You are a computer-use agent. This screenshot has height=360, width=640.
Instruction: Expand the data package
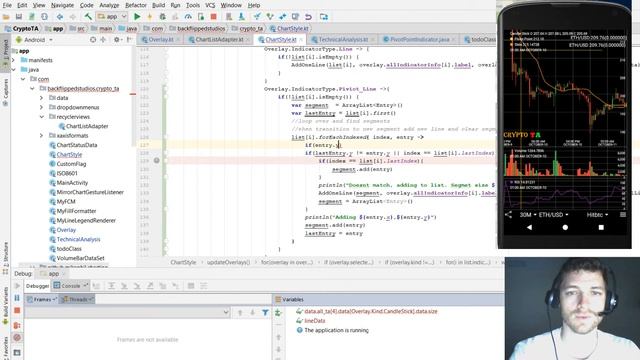(41, 98)
